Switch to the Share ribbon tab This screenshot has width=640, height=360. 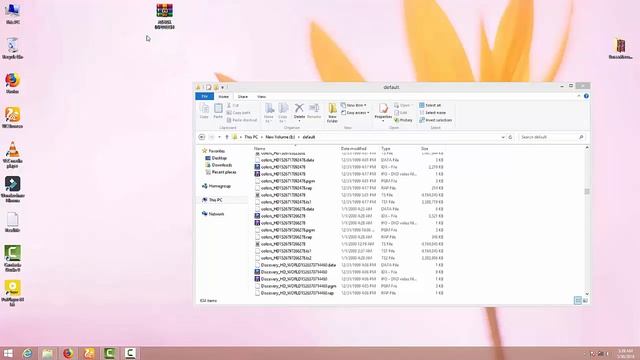coord(242,97)
